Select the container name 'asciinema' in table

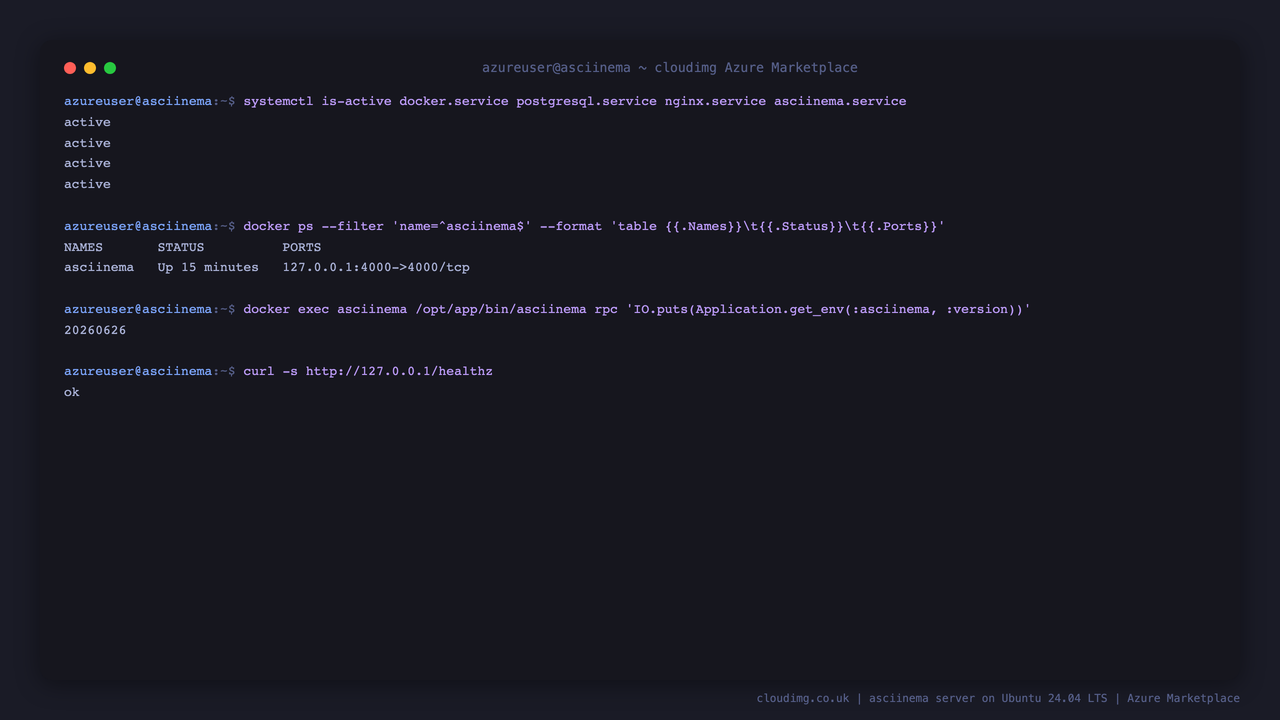click(99, 267)
